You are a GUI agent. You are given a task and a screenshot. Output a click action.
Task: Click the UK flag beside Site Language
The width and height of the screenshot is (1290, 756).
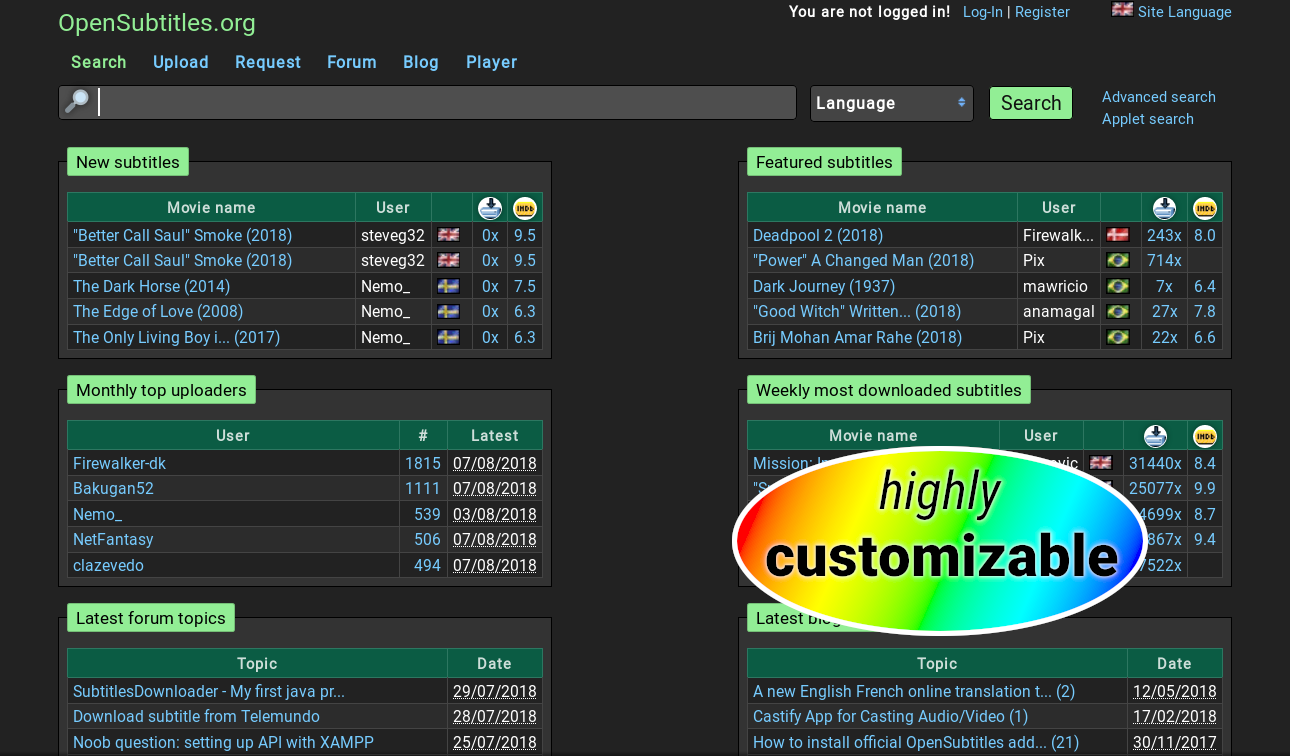[1122, 10]
